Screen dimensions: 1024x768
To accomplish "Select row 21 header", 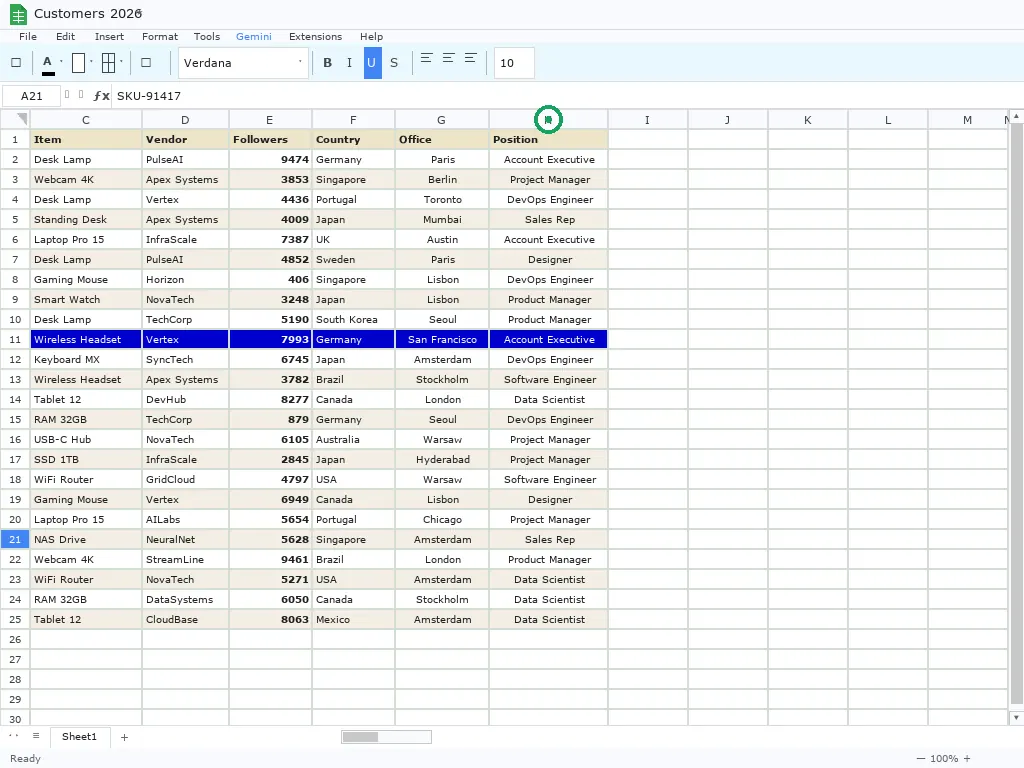I will pyautogui.click(x=15, y=539).
